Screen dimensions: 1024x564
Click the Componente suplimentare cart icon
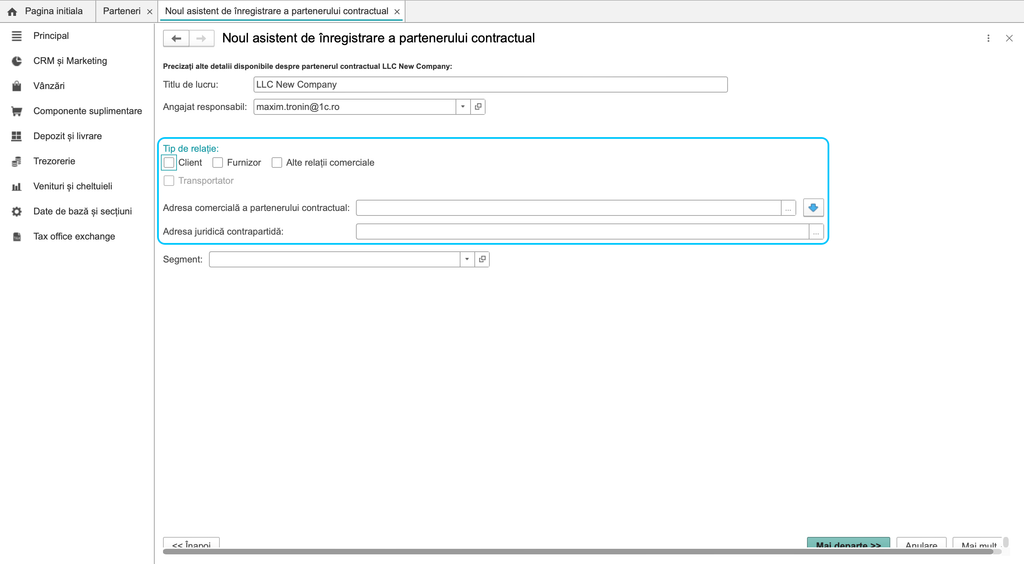[x=17, y=111]
